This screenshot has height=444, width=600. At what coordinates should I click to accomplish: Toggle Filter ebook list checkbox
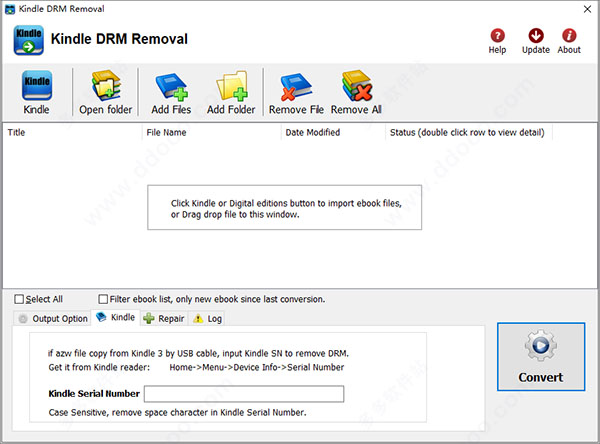point(103,299)
